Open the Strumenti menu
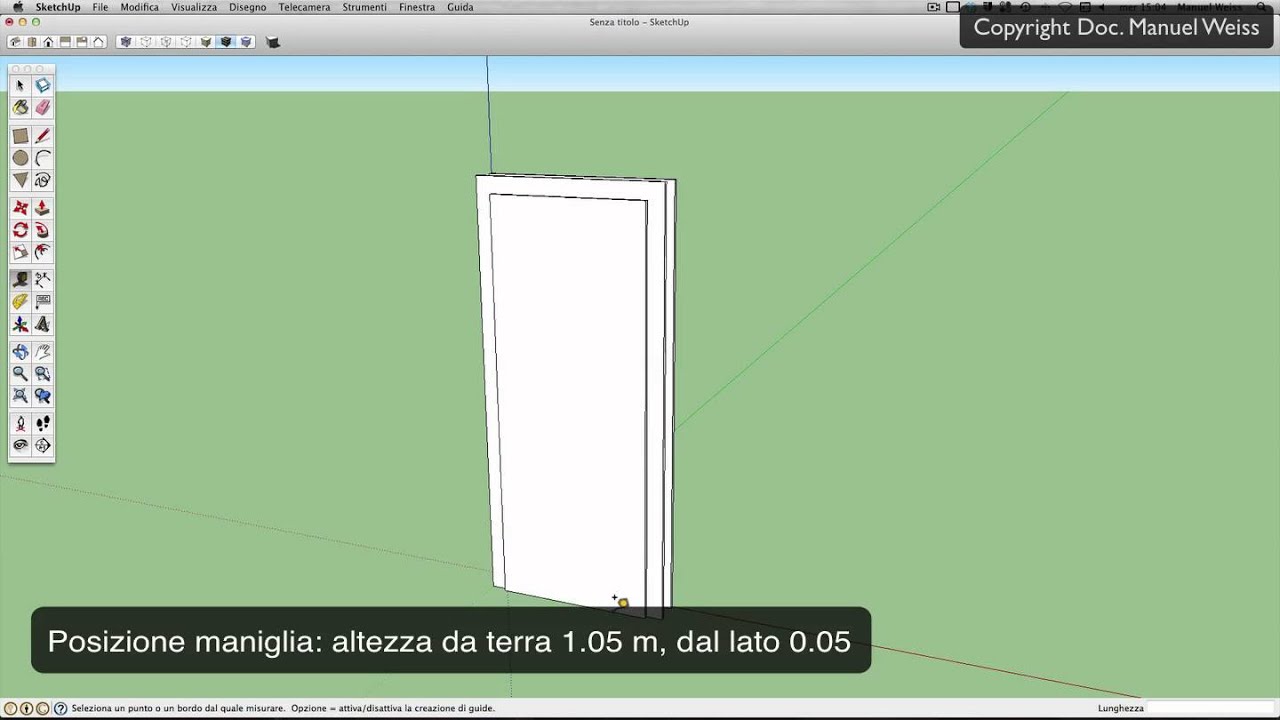 tap(364, 7)
